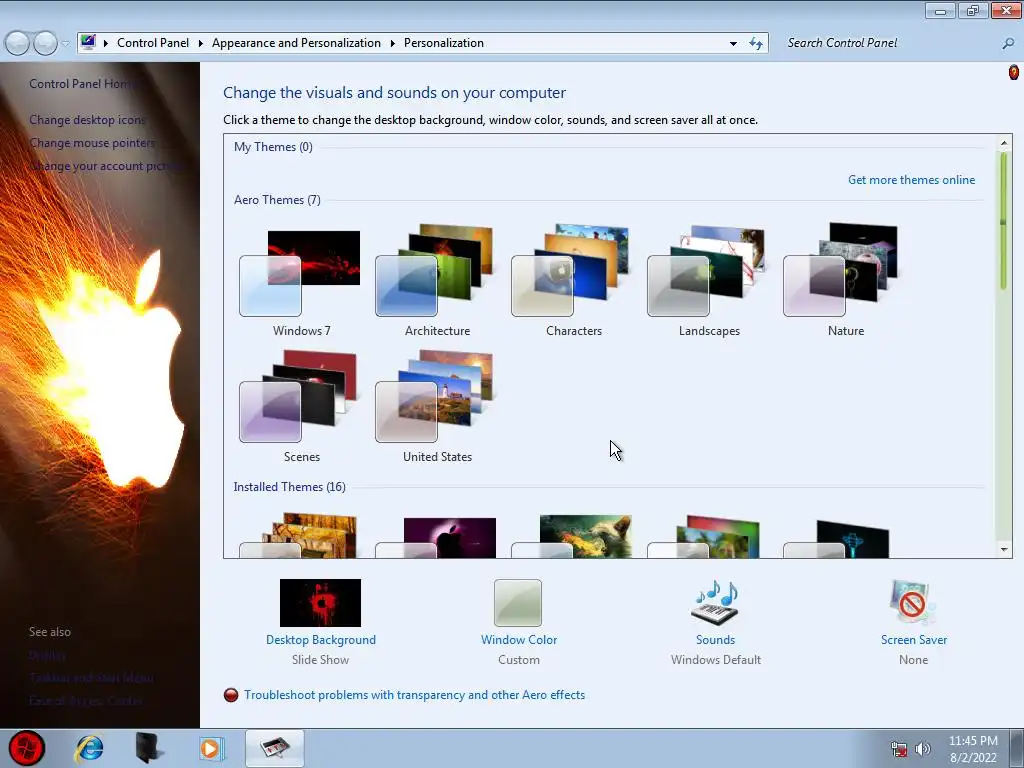Click the theme list scrollbar thumb
The image size is (1024, 768).
(1004, 221)
